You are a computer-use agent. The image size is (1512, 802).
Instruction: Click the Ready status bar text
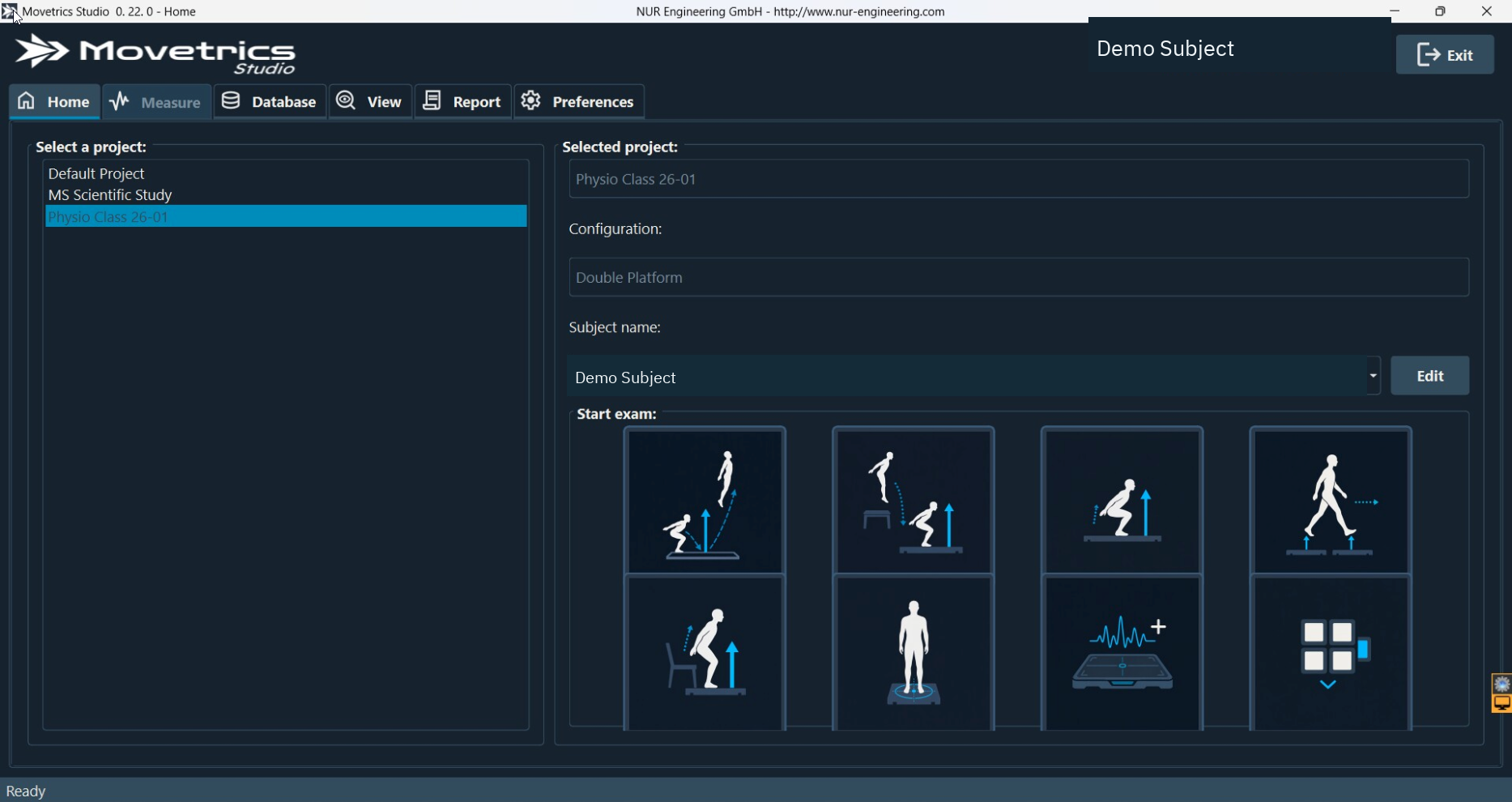pyautogui.click(x=26, y=791)
